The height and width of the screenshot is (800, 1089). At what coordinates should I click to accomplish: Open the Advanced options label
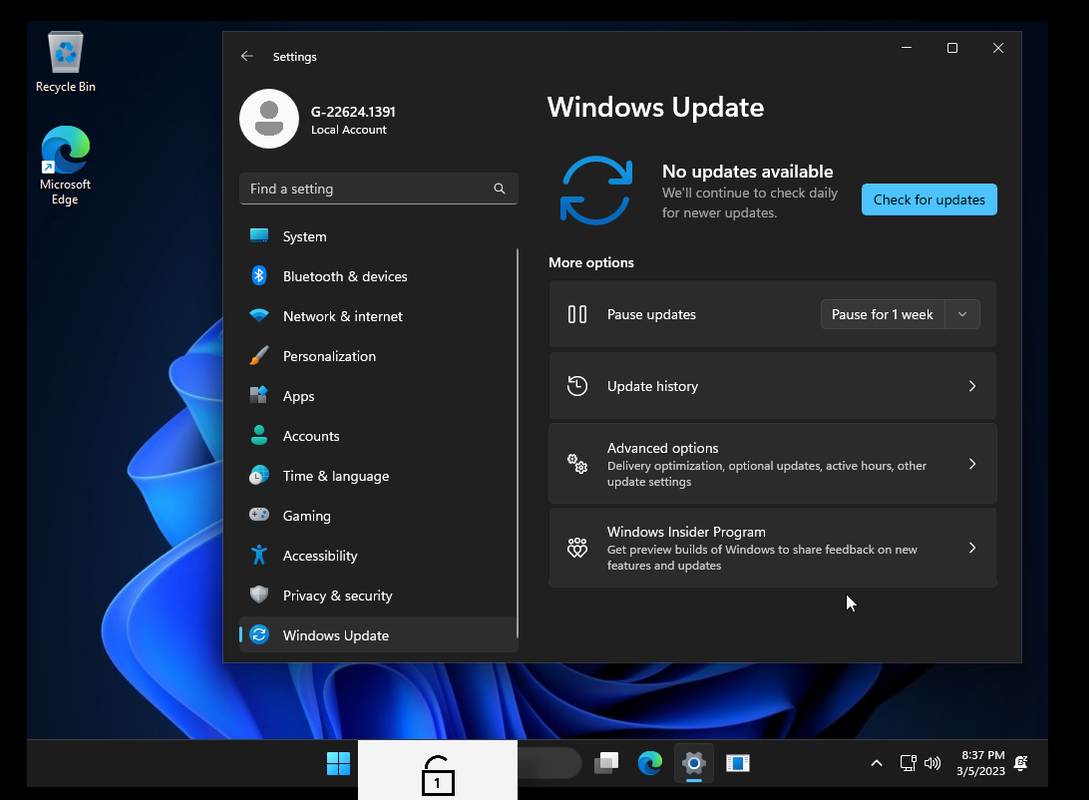coord(663,448)
